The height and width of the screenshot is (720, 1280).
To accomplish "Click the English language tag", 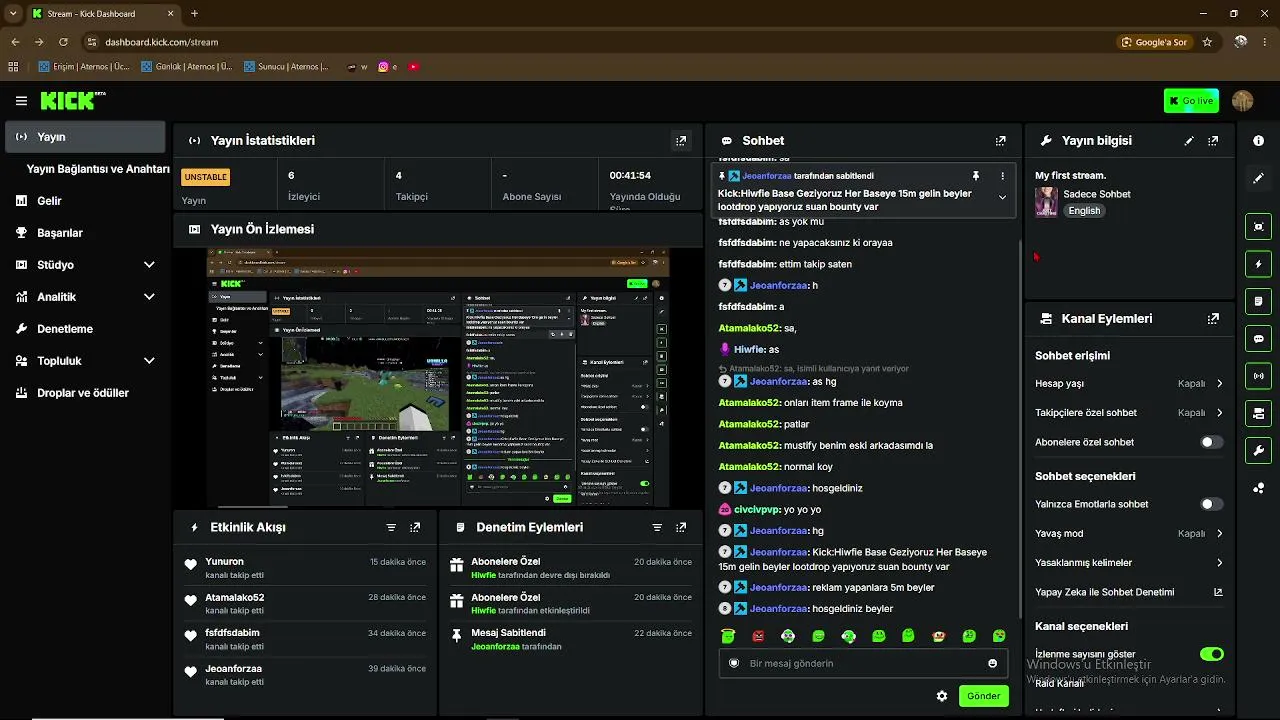I will pyautogui.click(x=1084, y=211).
